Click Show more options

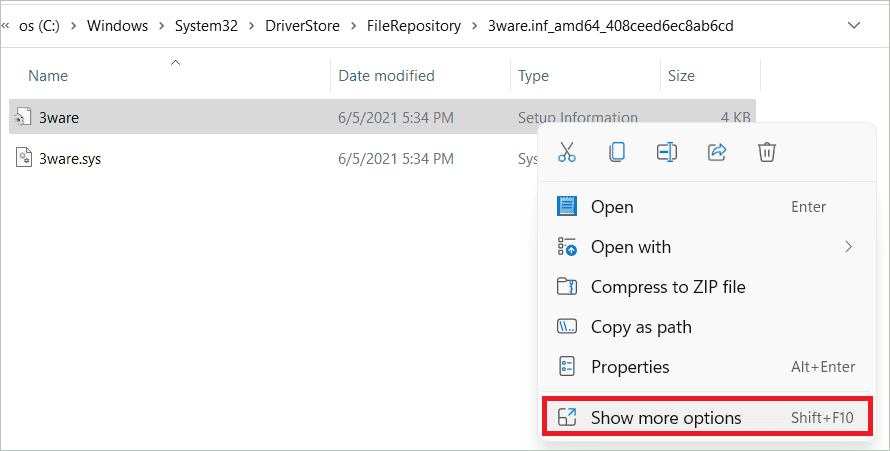(x=706, y=418)
